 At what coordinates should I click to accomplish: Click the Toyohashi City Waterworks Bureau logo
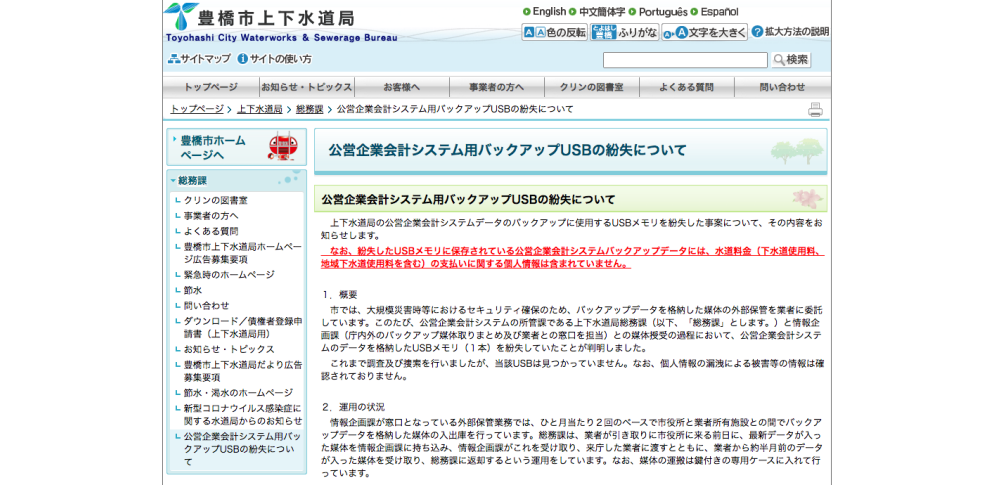[281, 22]
